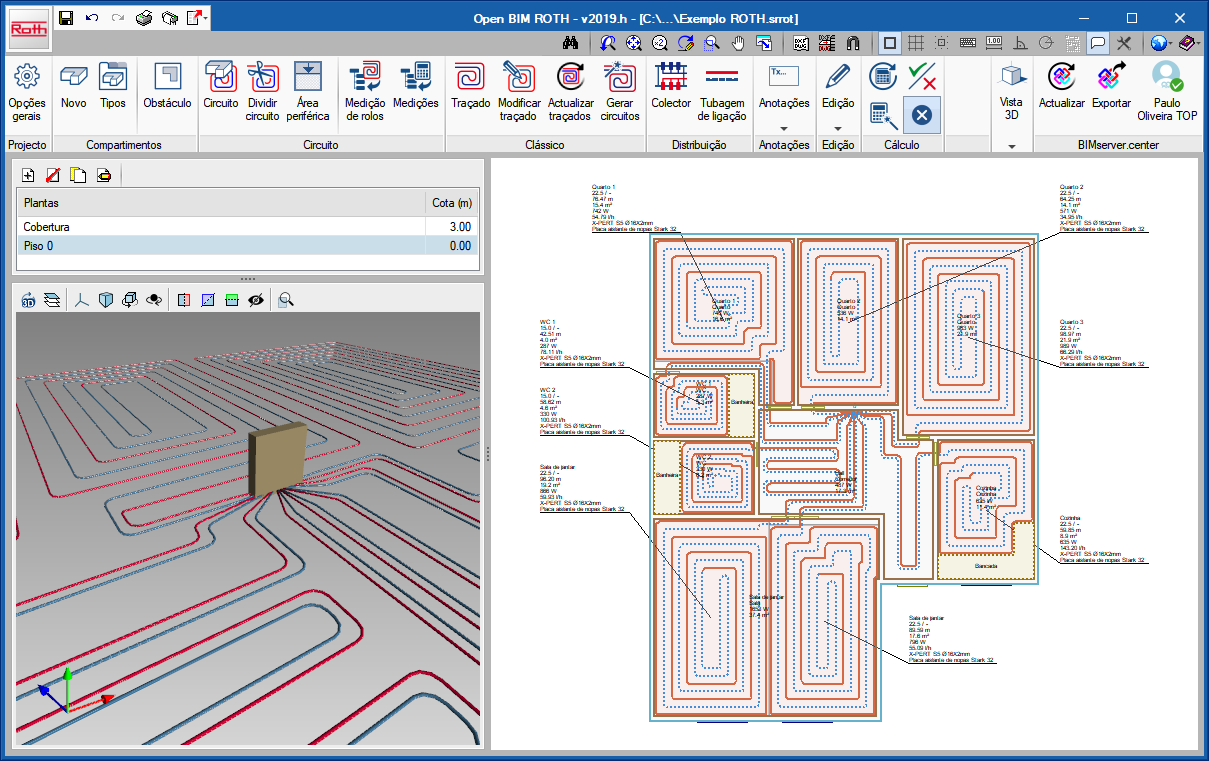Select the Colector tool
Image resolution: width=1209 pixels, height=761 pixels.
click(x=671, y=86)
